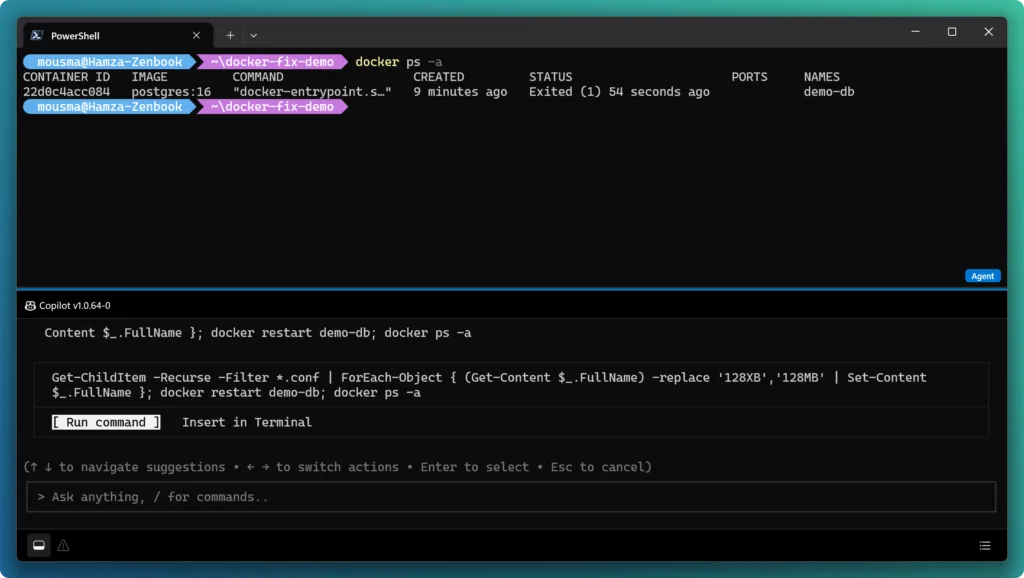
Task: Open the list menu icon at bottom right
Action: (985, 545)
